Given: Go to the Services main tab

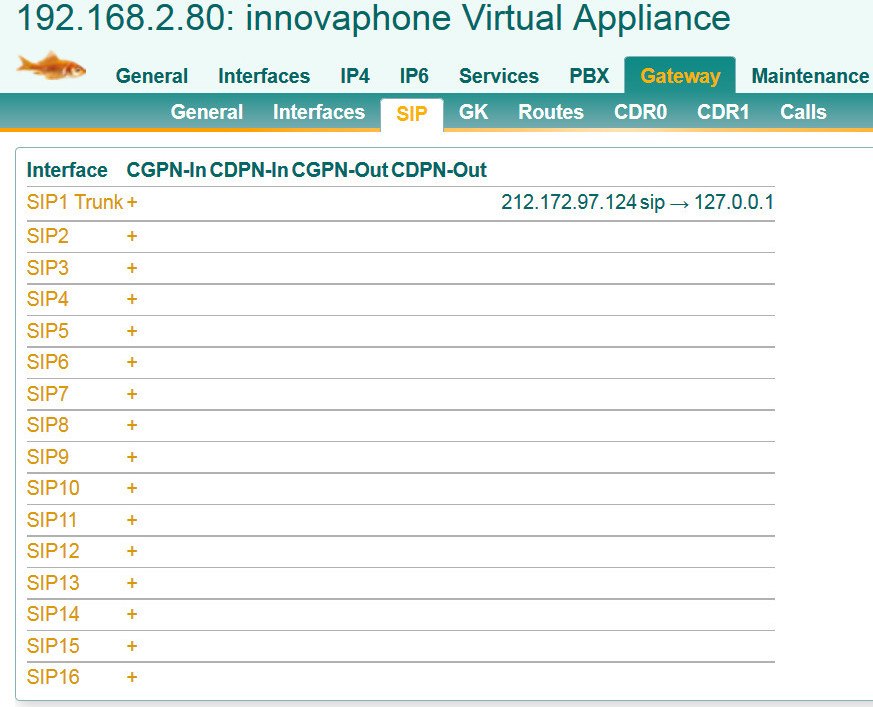Looking at the screenshot, I should 498,76.
